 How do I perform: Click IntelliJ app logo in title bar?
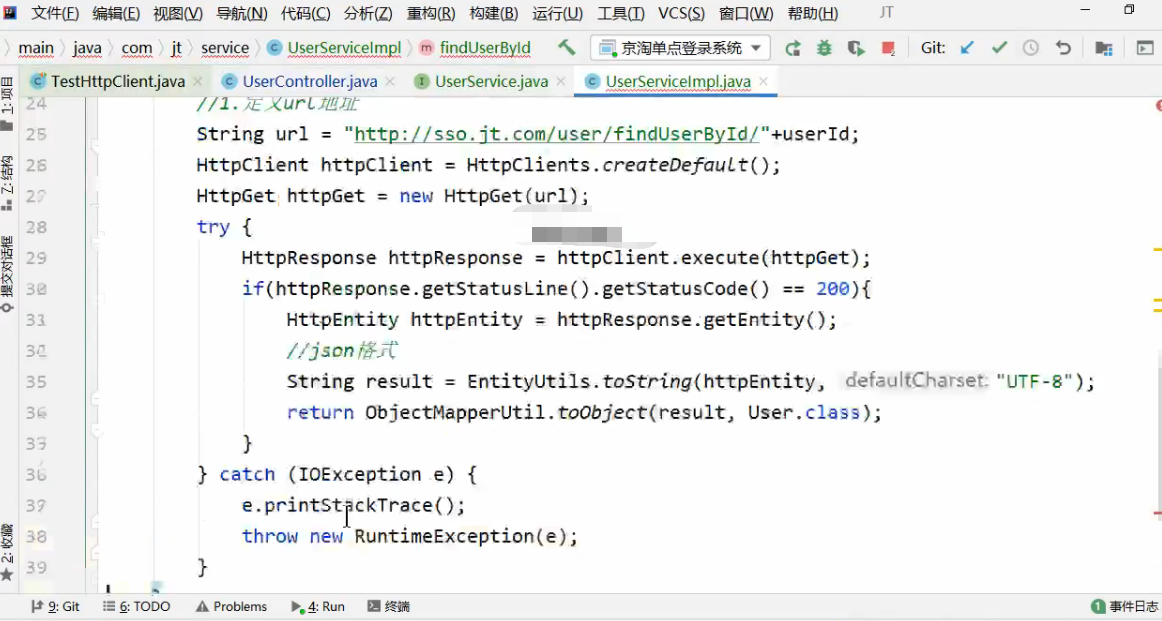(10, 13)
